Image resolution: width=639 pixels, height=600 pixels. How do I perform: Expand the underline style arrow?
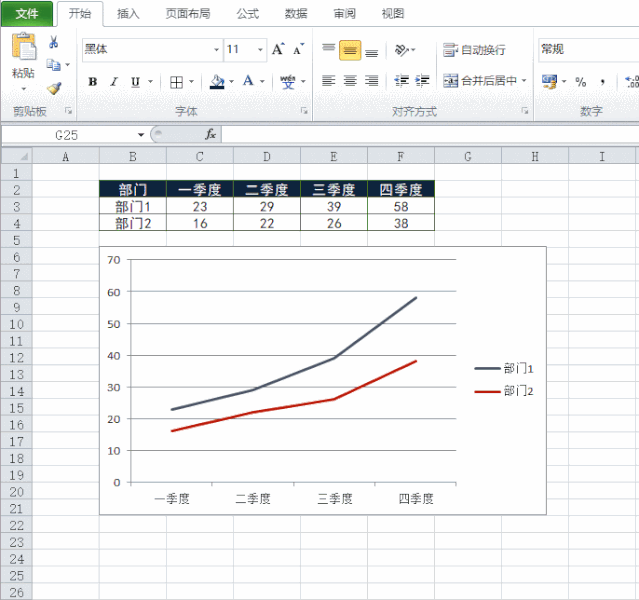tap(150, 82)
